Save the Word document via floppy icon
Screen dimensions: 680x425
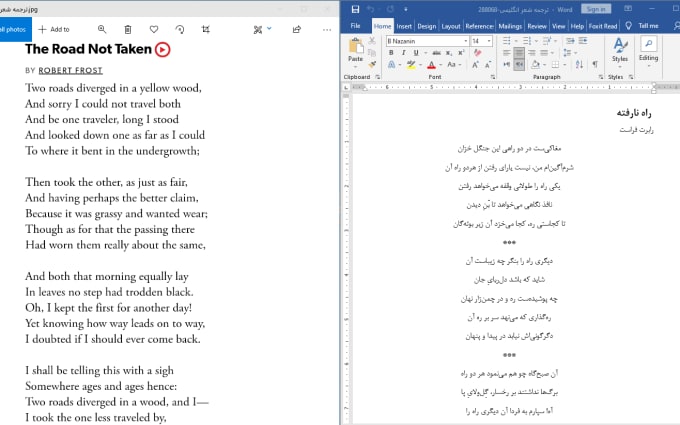click(355, 9)
